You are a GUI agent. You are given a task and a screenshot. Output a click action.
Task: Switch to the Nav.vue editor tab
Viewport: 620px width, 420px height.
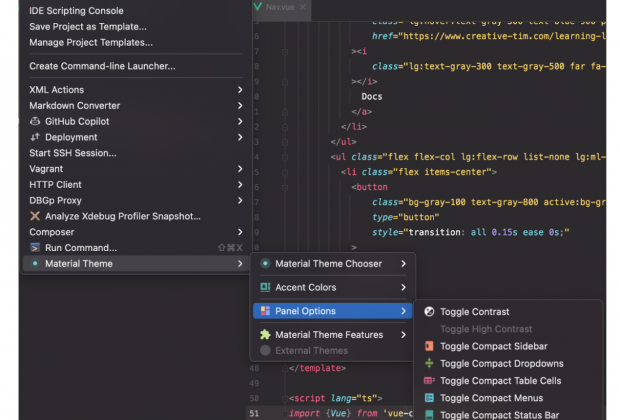(280, 7)
